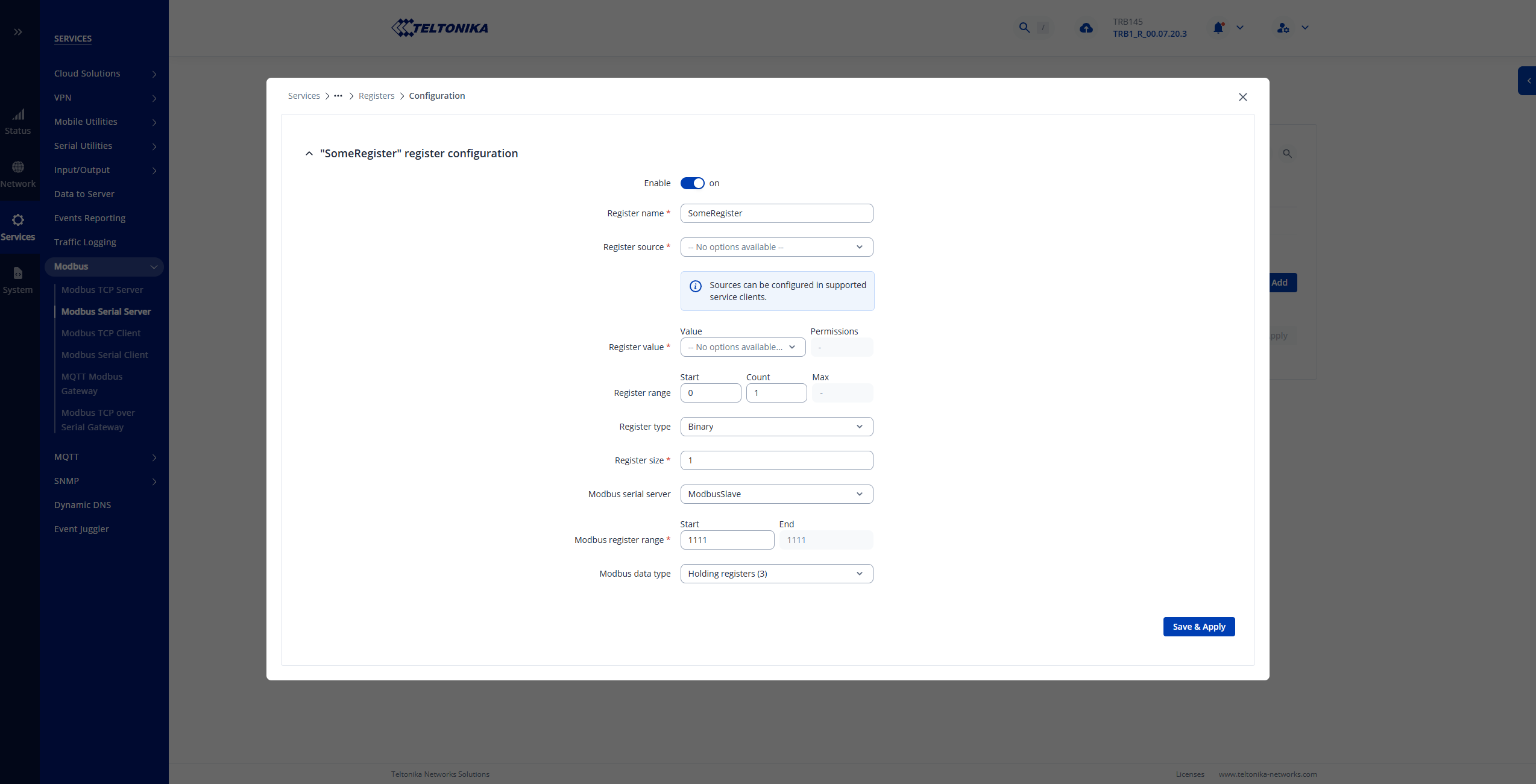
Task: Click the Registers breadcrumb link
Action: click(376, 96)
